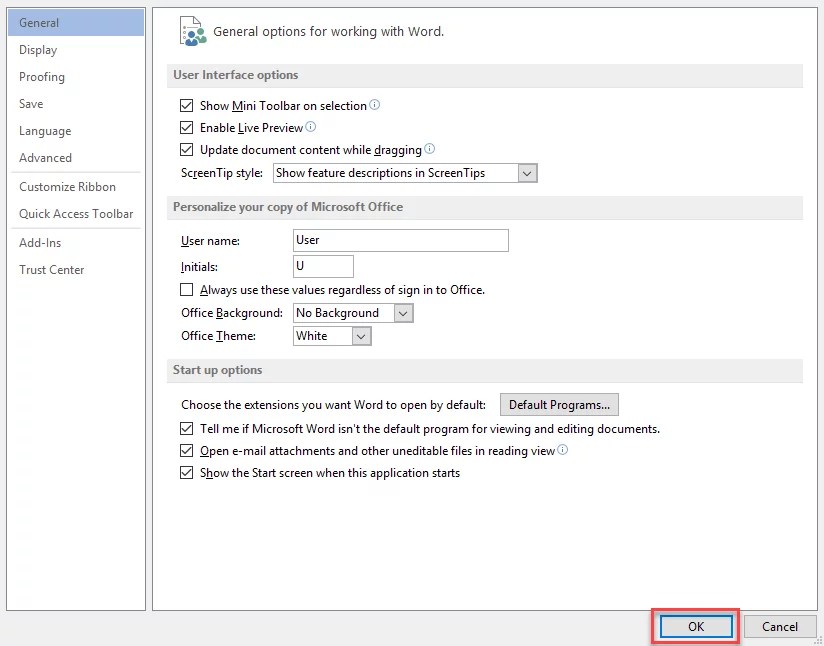Open the ScreenTip style dropdown

click(x=527, y=172)
